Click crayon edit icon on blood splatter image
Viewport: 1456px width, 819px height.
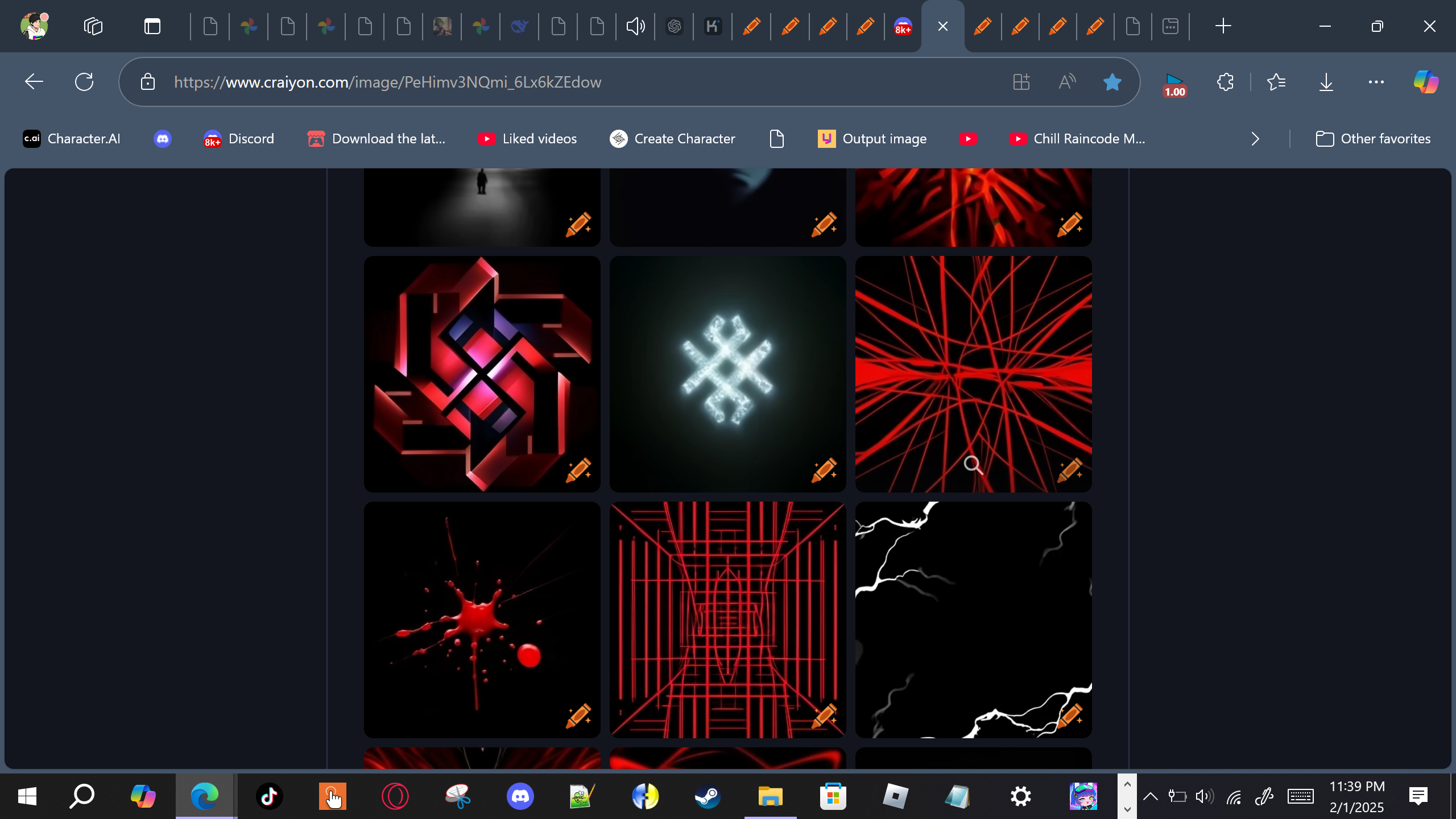tap(578, 716)
